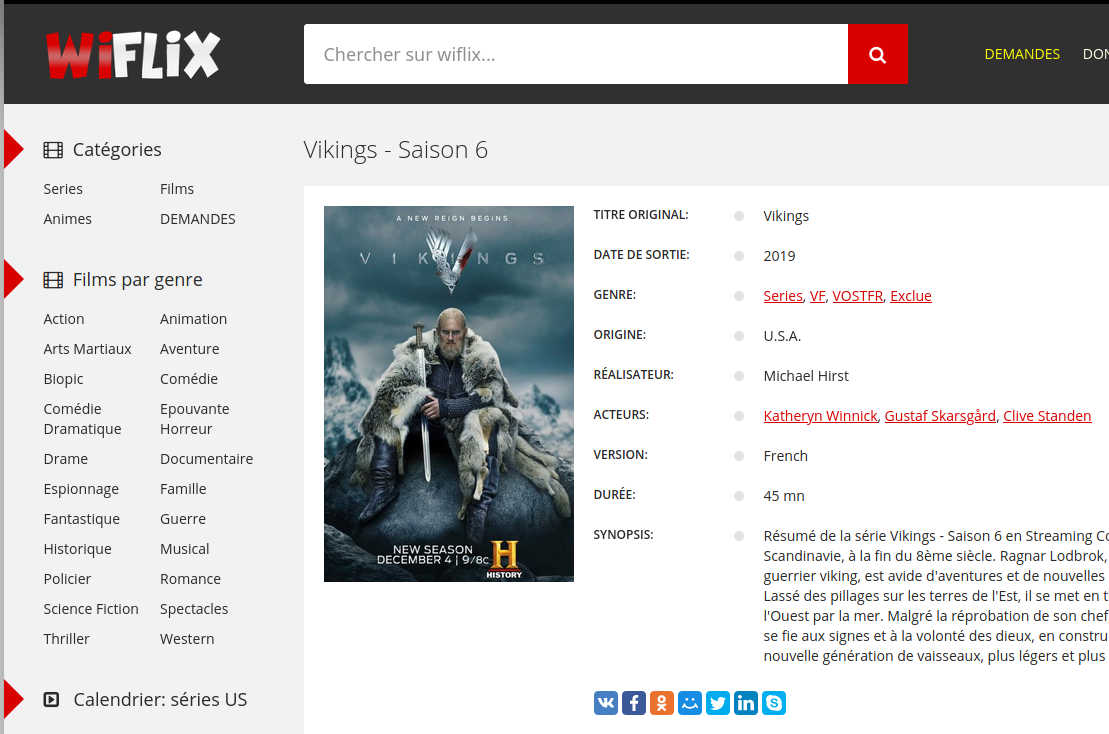This screenshot has height=734, width=1109.
Task: Browse the Aventure genre
Action: [190, 349]
